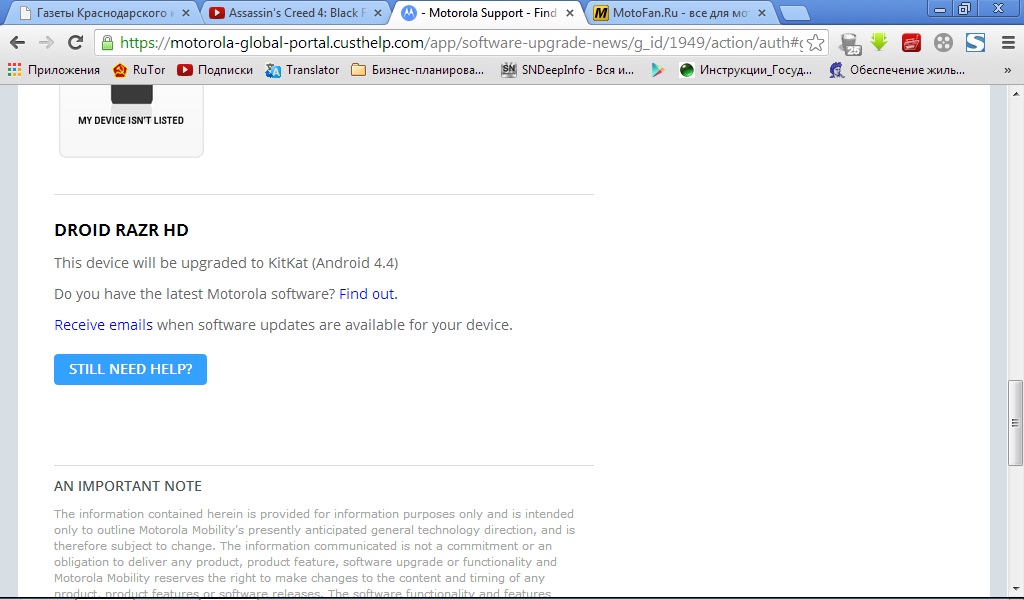Click the green download arrow extension

[x=879, y=42]
